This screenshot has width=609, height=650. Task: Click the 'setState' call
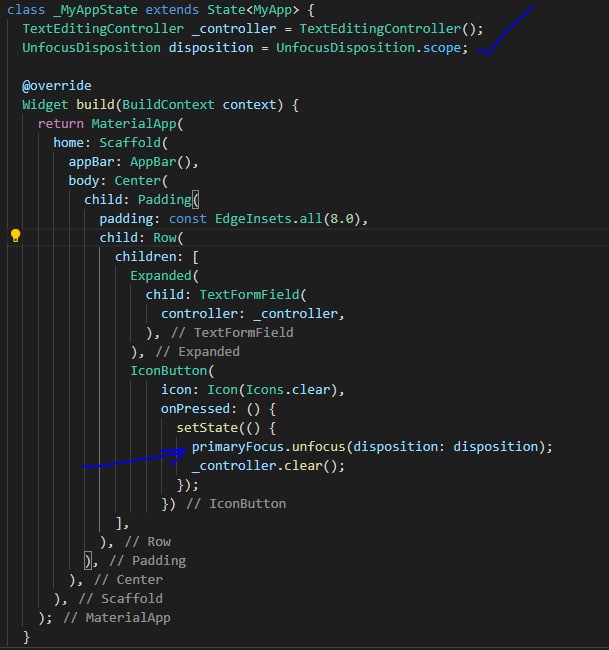(x=207, y=428)
